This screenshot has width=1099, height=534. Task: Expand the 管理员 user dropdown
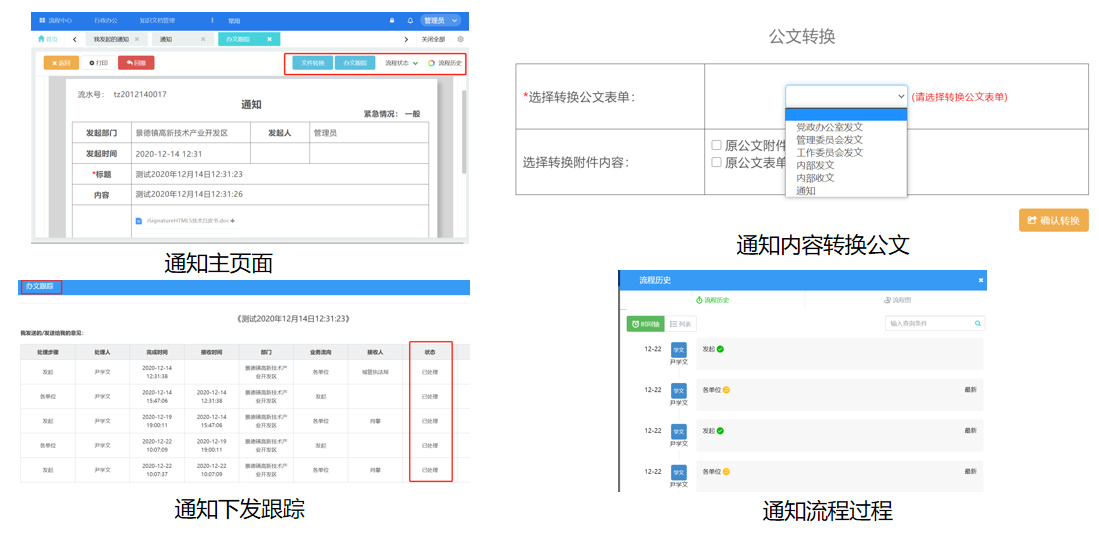[x=440, y=20]
